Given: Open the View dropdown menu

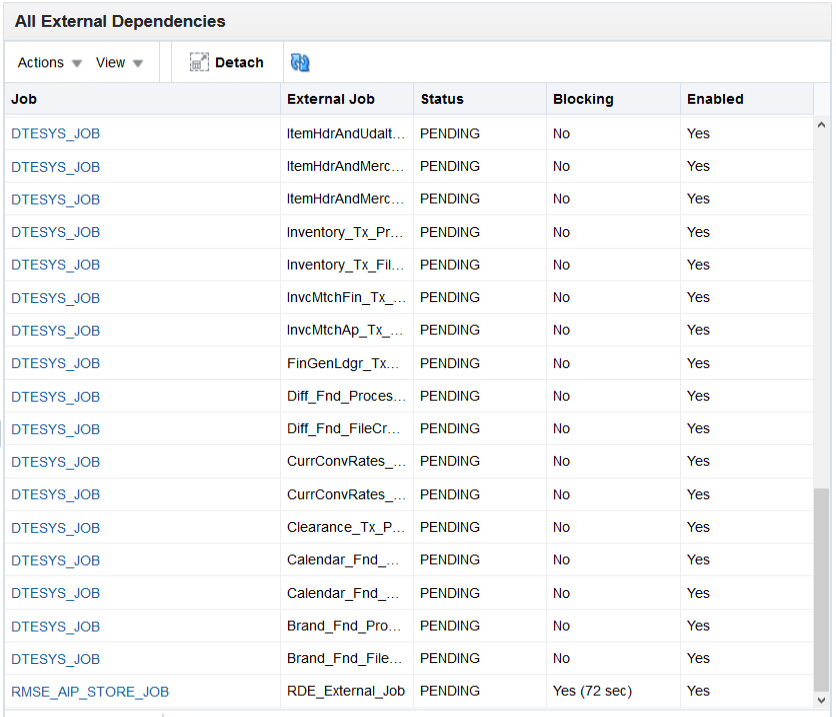Looking at the screenshot, I should [119, 62].
